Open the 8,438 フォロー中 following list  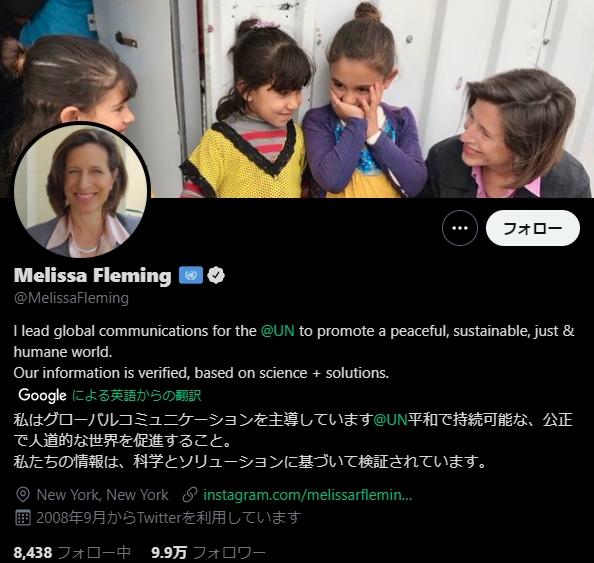point(72,552)
